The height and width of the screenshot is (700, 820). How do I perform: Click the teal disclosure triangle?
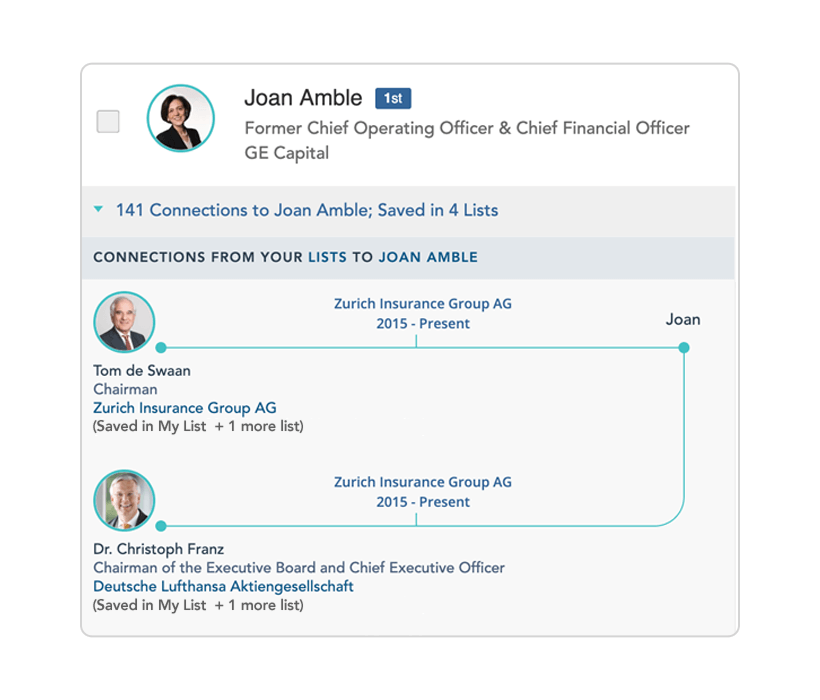click(x=98, y=209)
